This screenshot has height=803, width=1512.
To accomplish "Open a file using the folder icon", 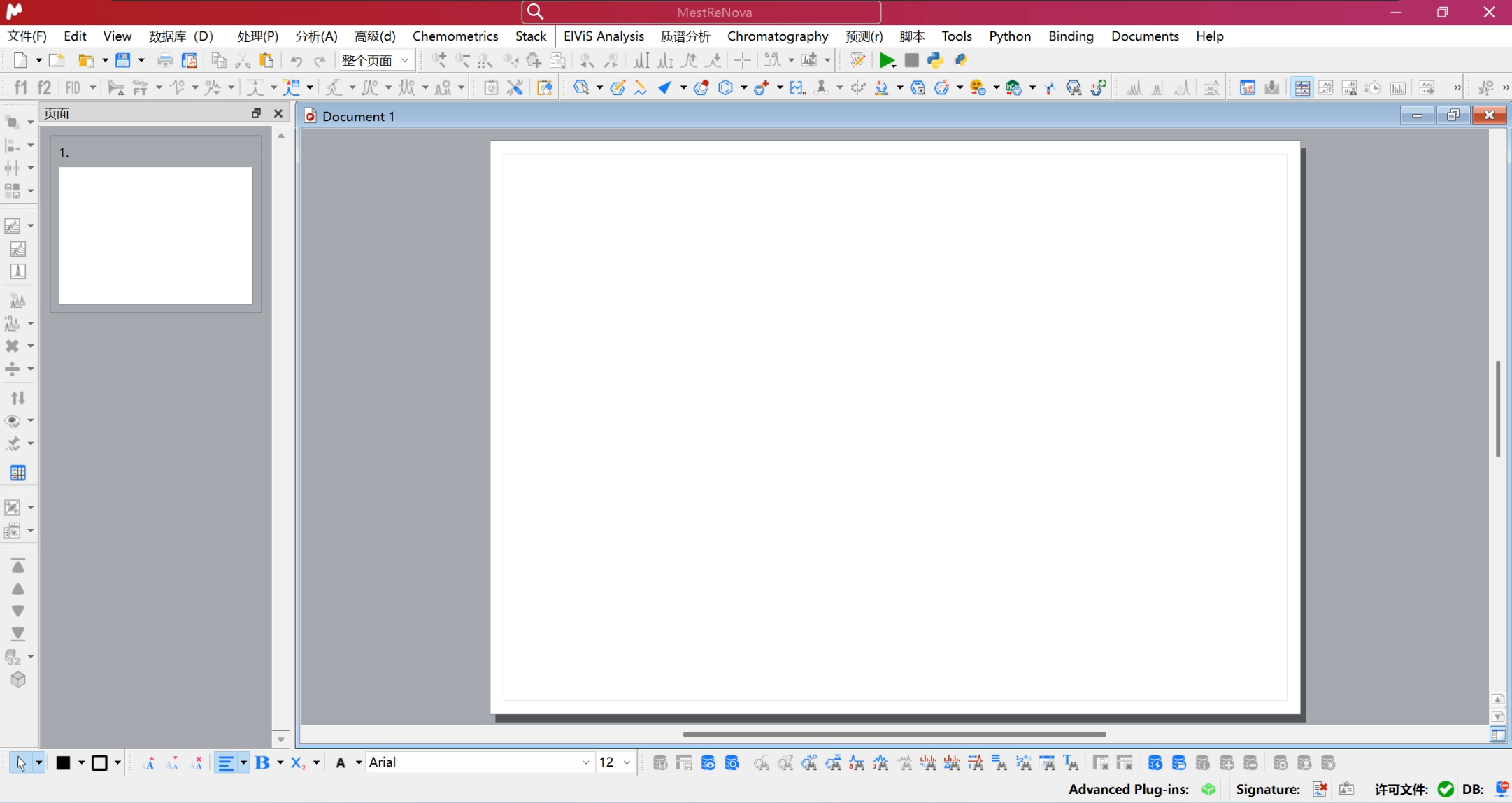I will 86,60.
